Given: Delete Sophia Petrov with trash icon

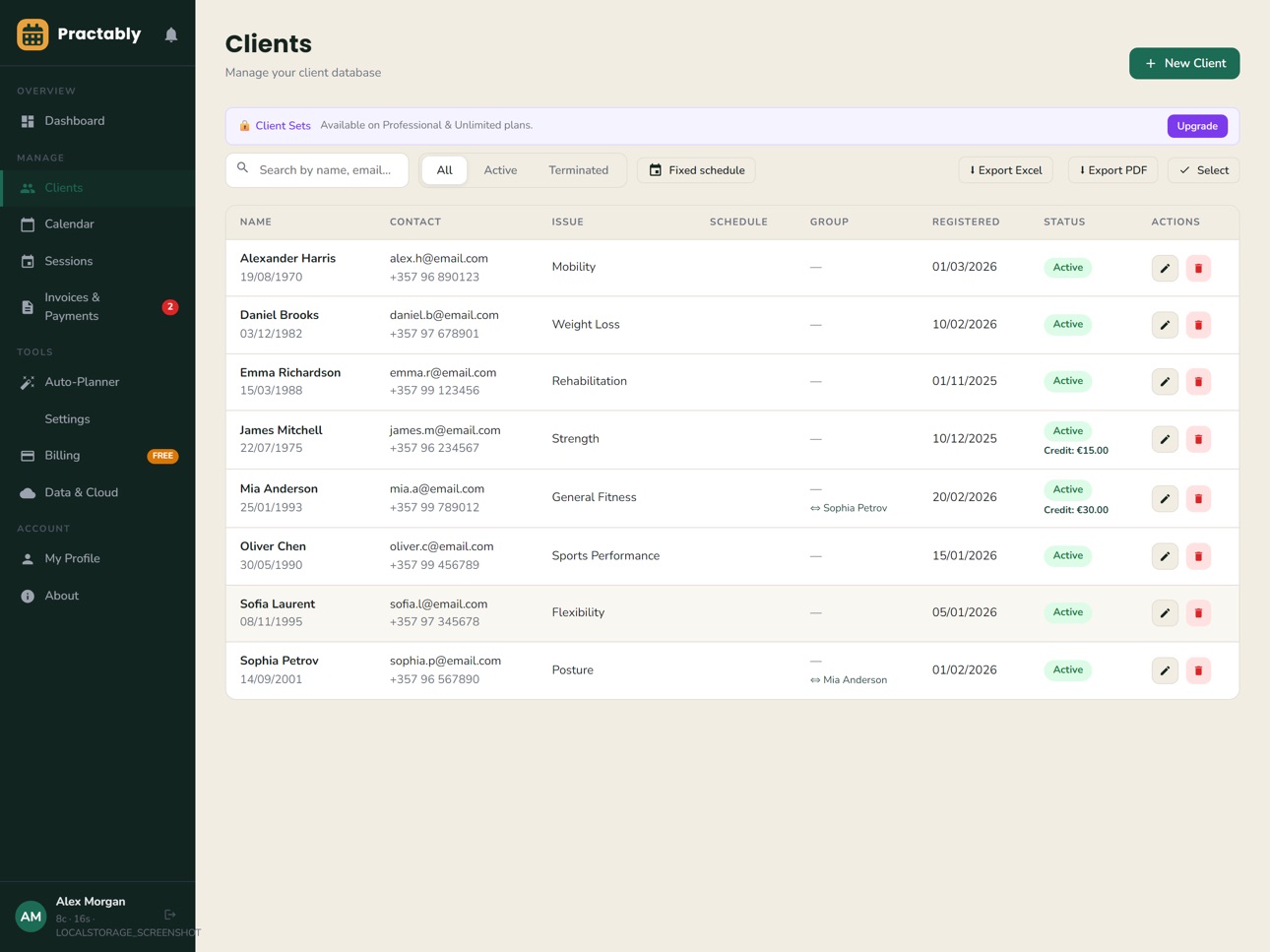Looking at the screenshot, I should pyautogui.click(x=1198, y=670).
